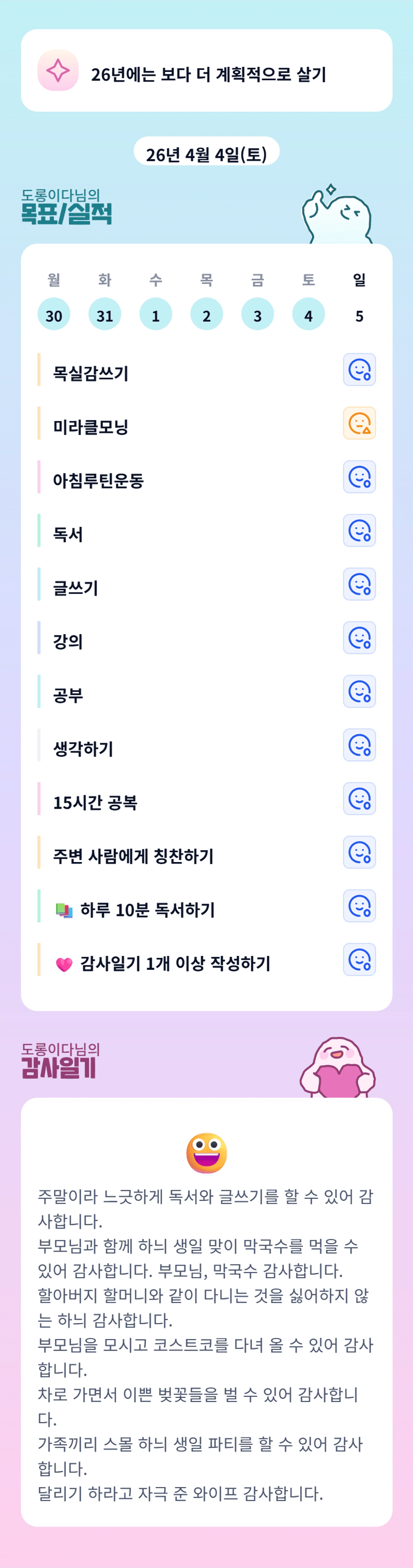Click the grinning emoji in gratitude journal
This screenshot has width=413, height=1568.
tap(207, 1153)
